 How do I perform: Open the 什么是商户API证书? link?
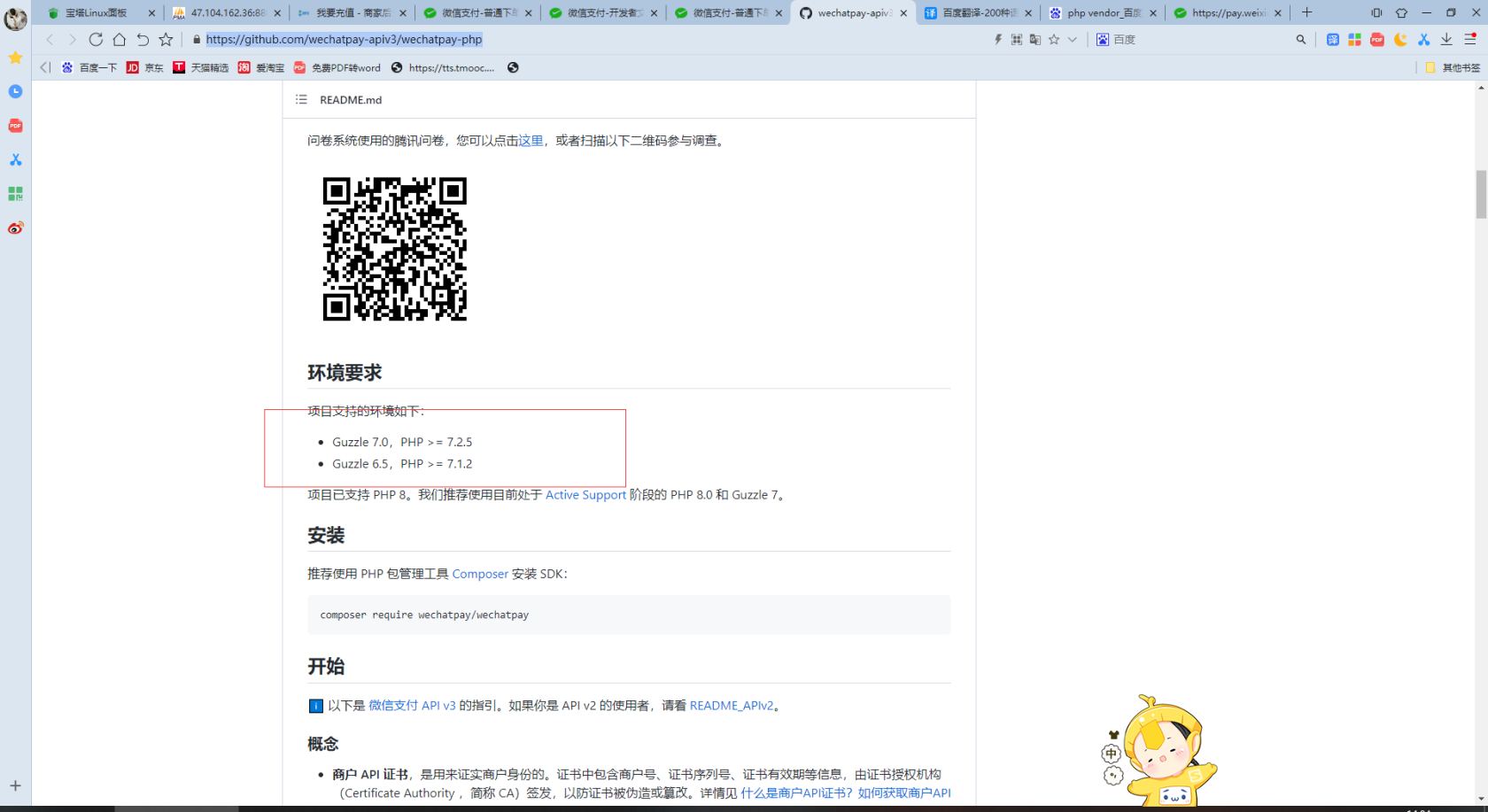(796, 793)
